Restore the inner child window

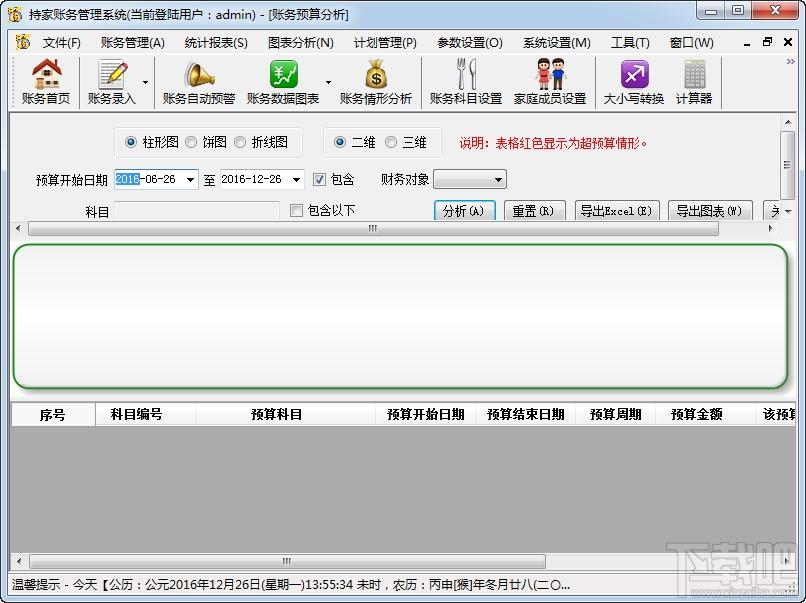[x=767, y=42]
